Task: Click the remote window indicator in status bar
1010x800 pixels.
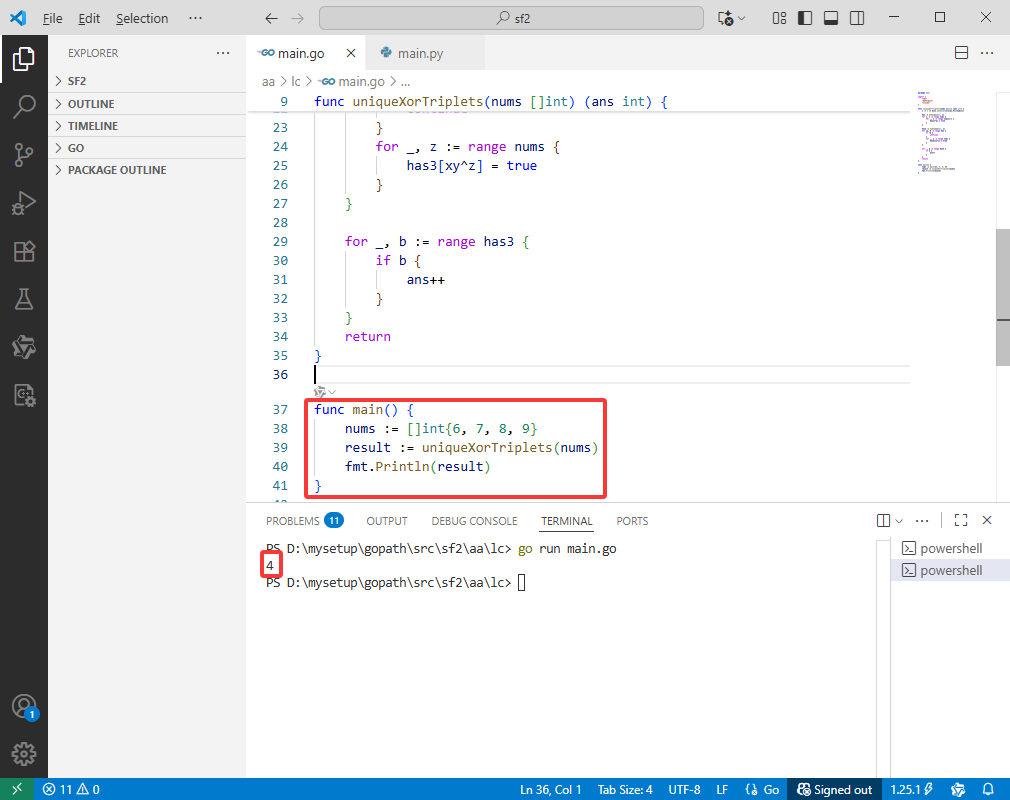Action: [x=17, y=789]
